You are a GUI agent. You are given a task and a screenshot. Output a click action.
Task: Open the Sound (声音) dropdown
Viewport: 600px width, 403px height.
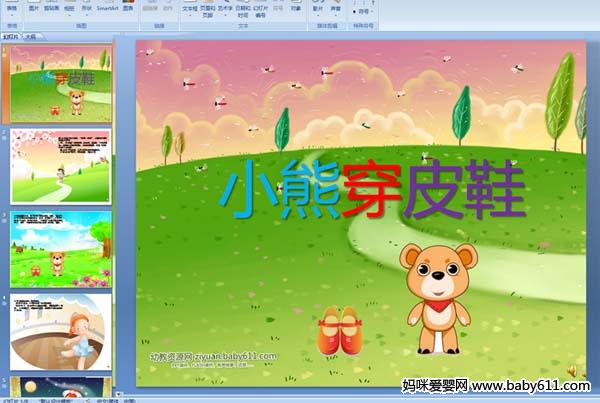click(x=335, y=10)
